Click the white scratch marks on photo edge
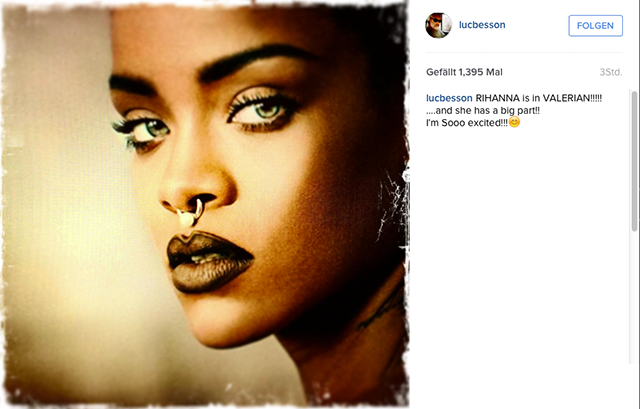 click(x=391, y=204)
